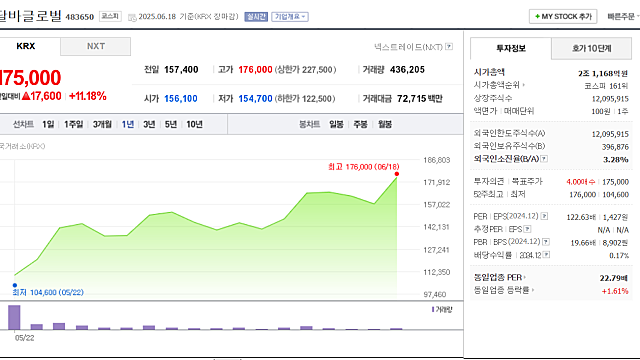Switch to the NXT tab

96,47
